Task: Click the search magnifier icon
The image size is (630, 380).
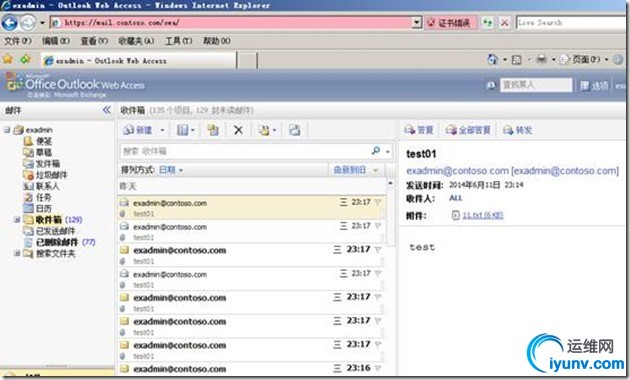Action: click(x=376, y=151)
